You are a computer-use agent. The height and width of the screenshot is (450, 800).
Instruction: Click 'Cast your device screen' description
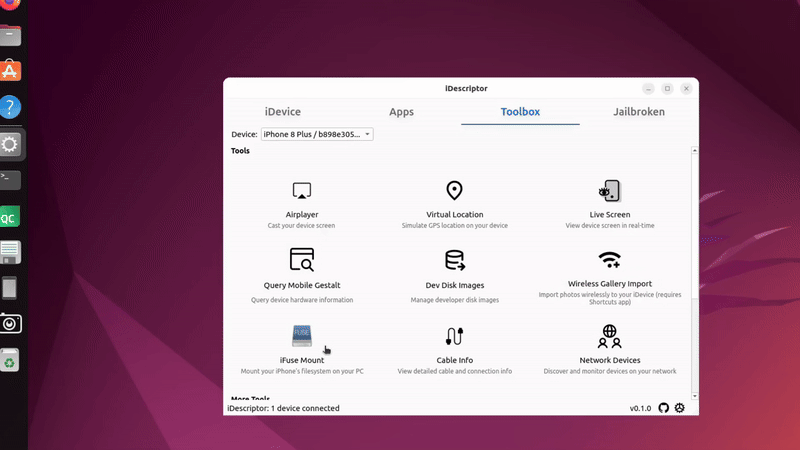tap(302, 226)
